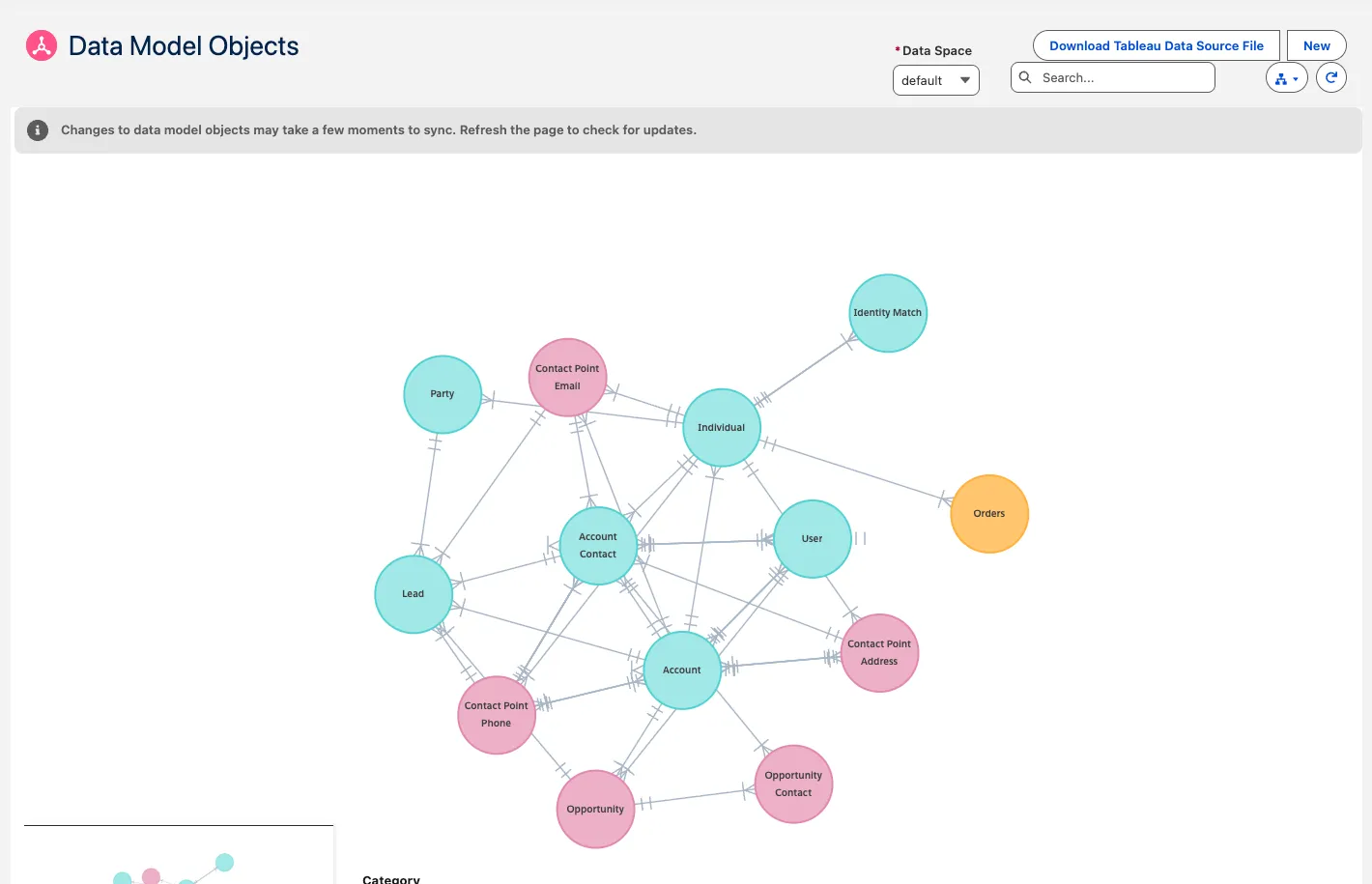Click the Download Tableau Data Source File button
Screen dimensions: 1372x884
1156,45
